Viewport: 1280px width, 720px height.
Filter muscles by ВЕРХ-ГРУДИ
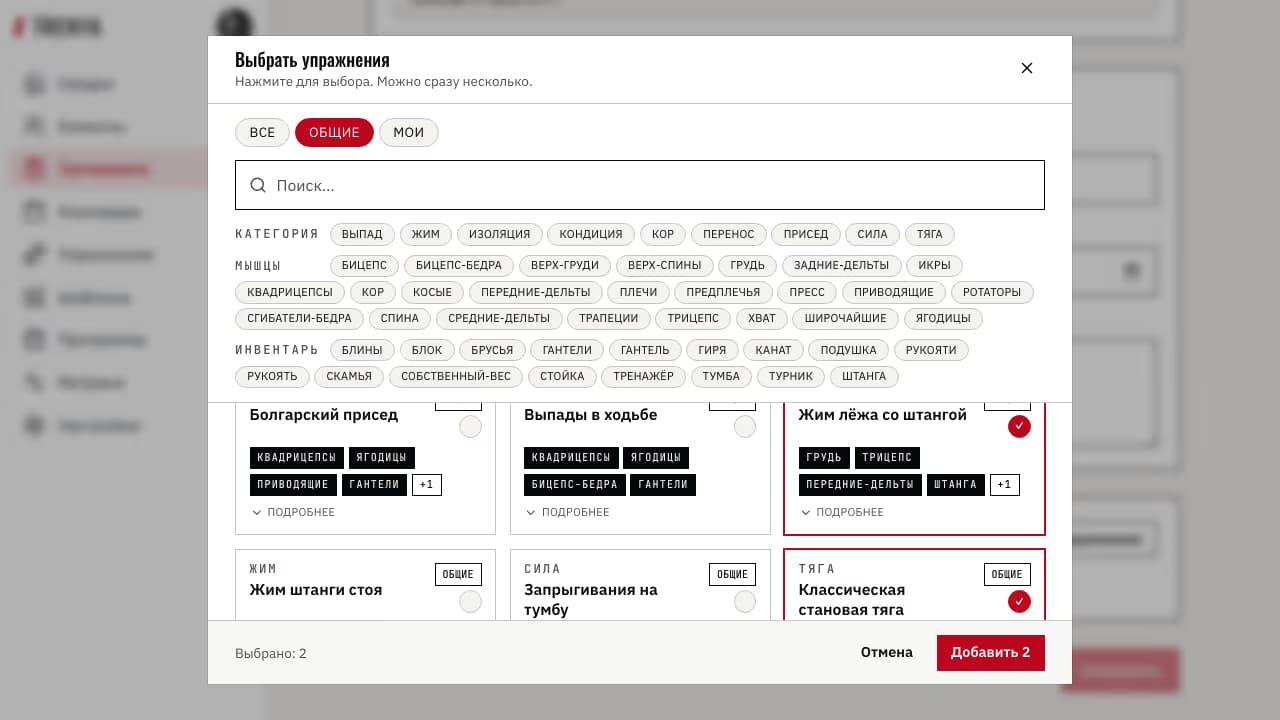pos(566,265)
